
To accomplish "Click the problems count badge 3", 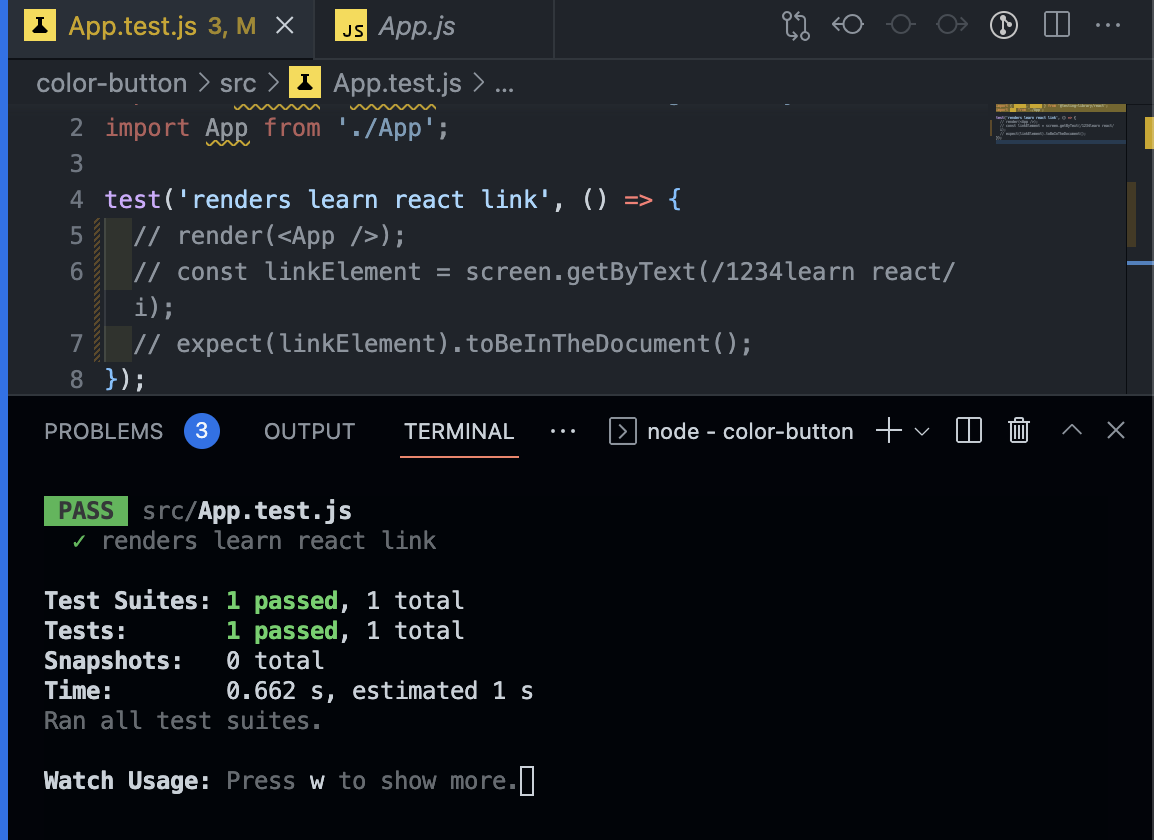I will pos(202,431).
